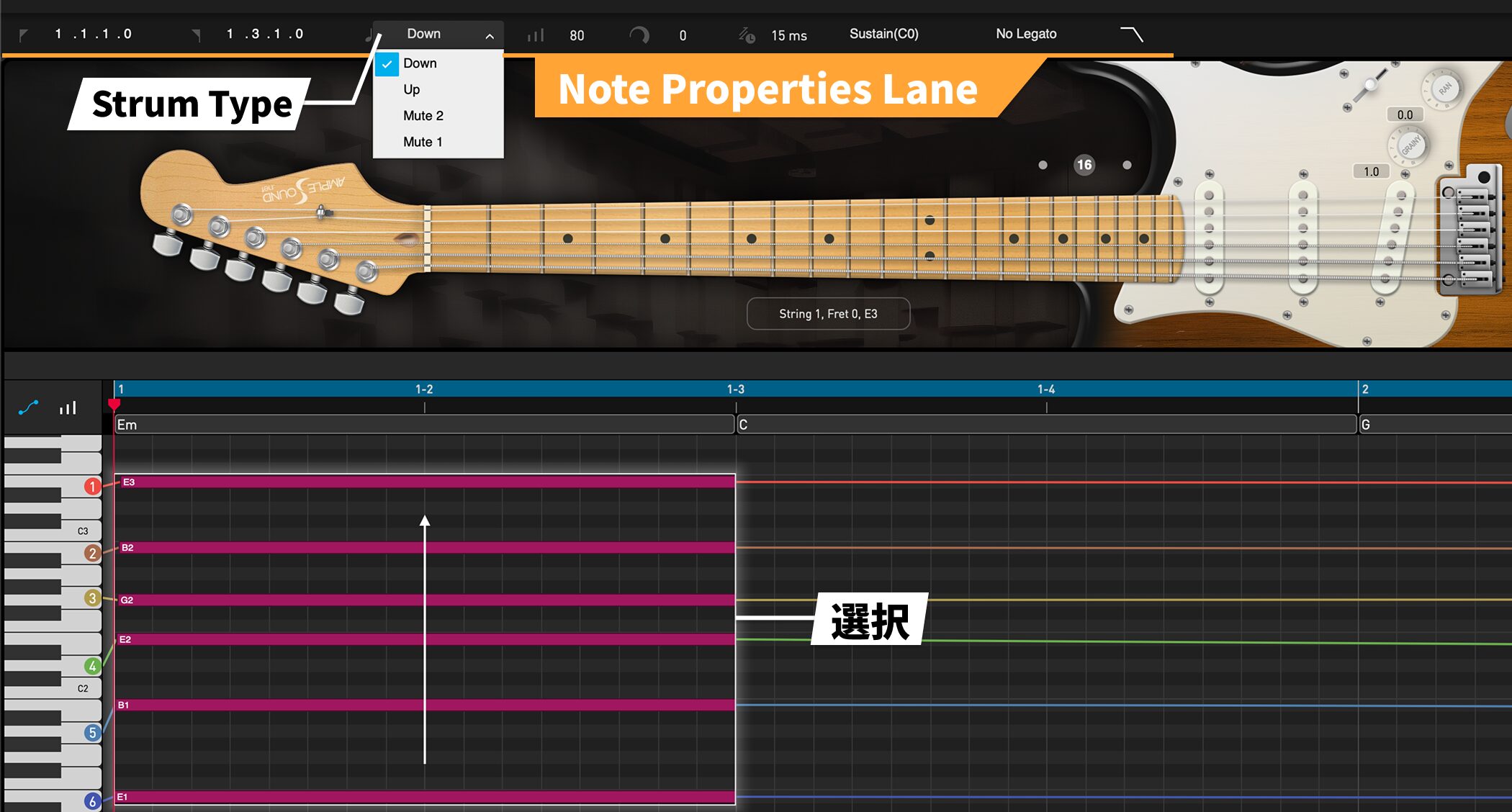This screenshot has width=1512, height=812.
Task: Click the String 1, Fret 0, E3 label
Action: [828, 313]
